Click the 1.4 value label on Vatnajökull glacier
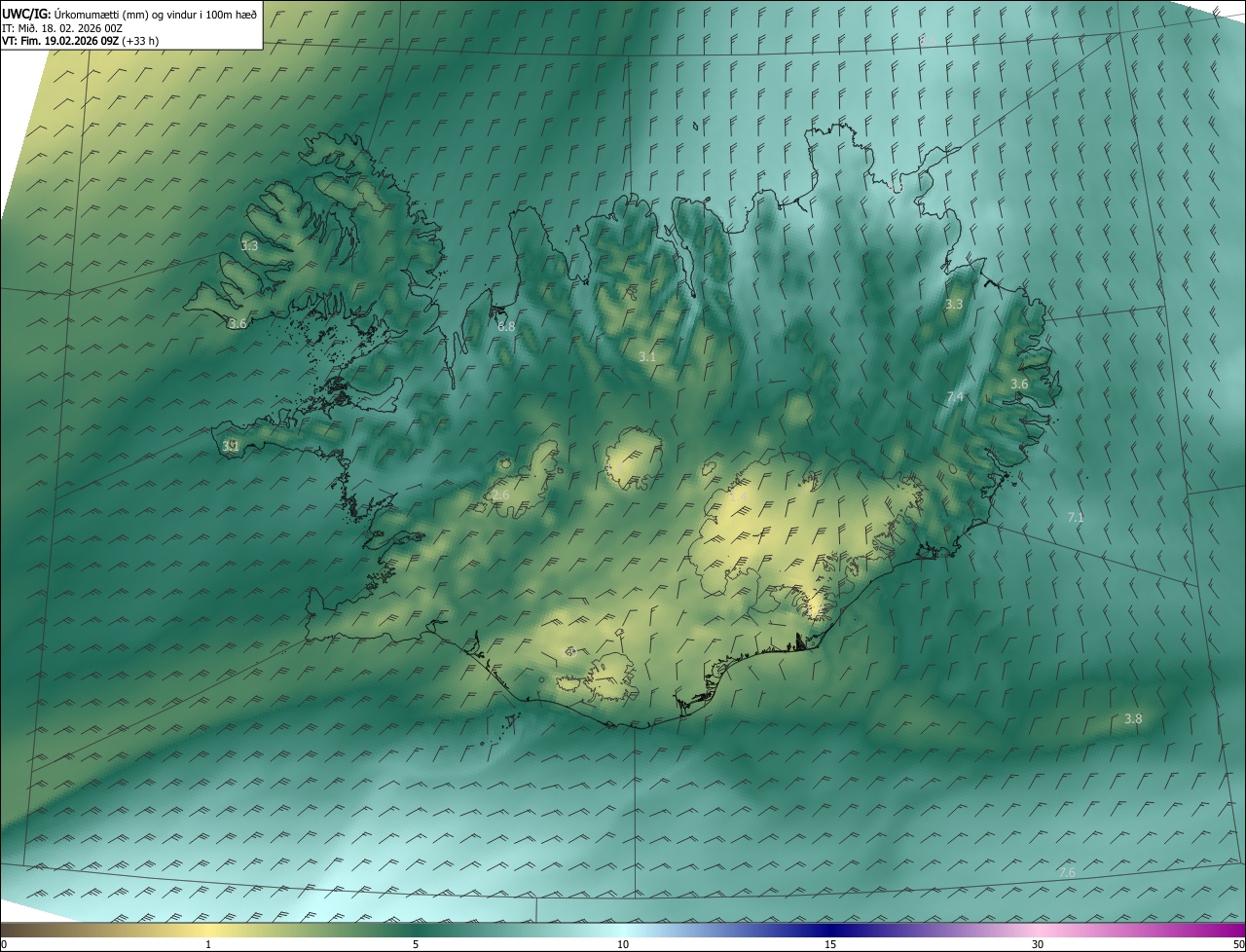 (738, 496)
